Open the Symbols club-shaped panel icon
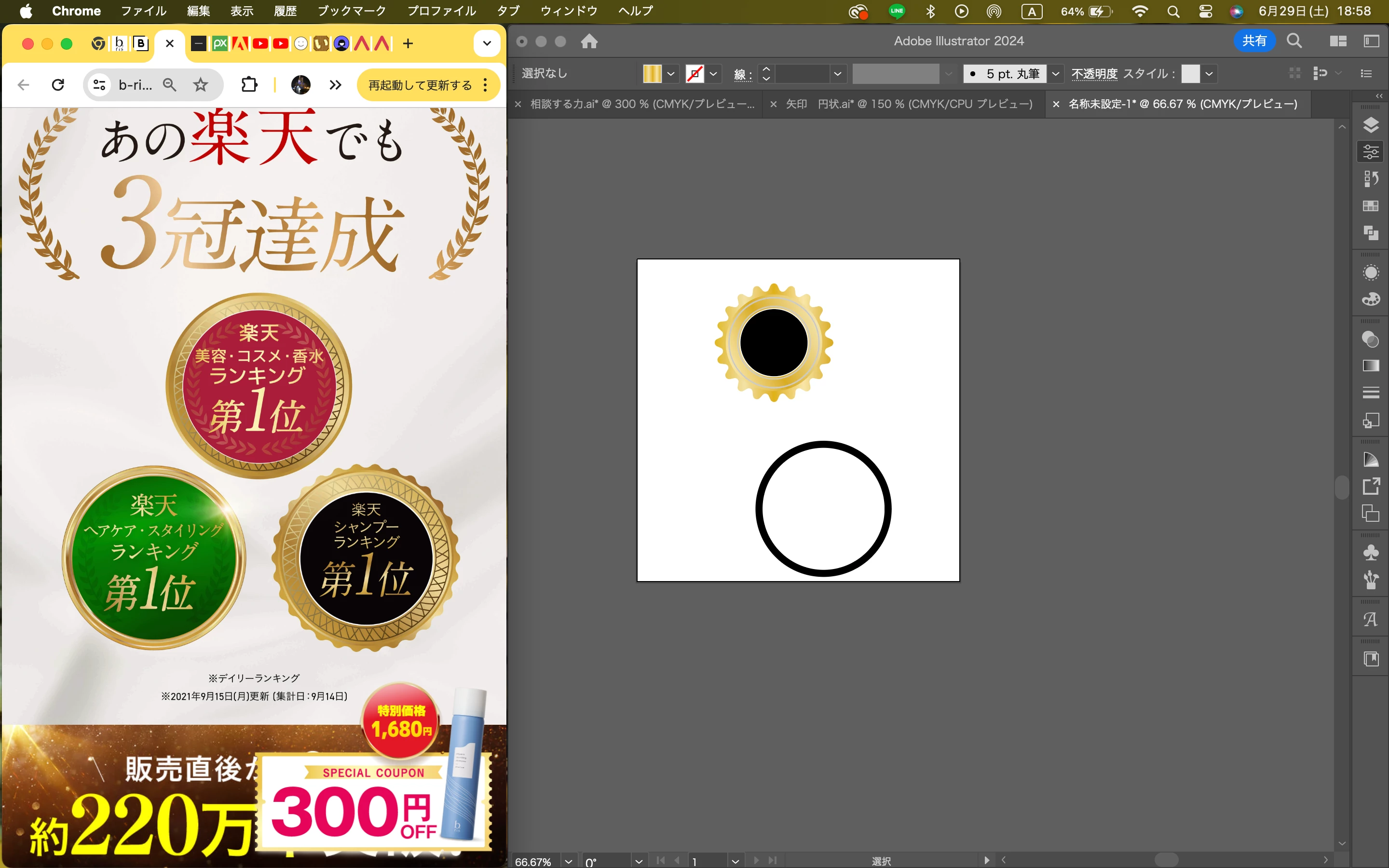This screenshot has width=1389, height=868. [1371, 552]
